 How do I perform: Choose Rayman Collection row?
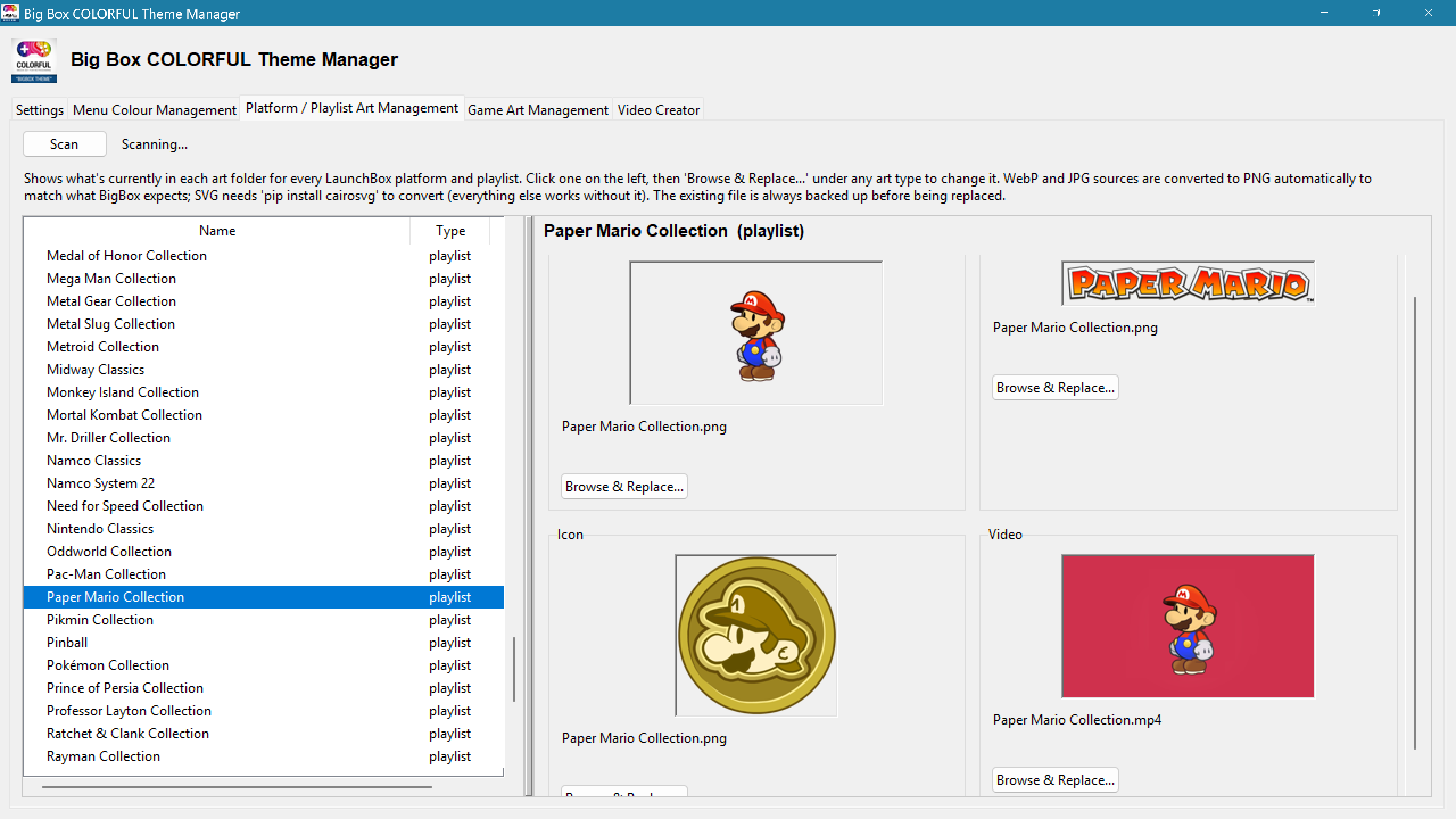click(264, 756)
